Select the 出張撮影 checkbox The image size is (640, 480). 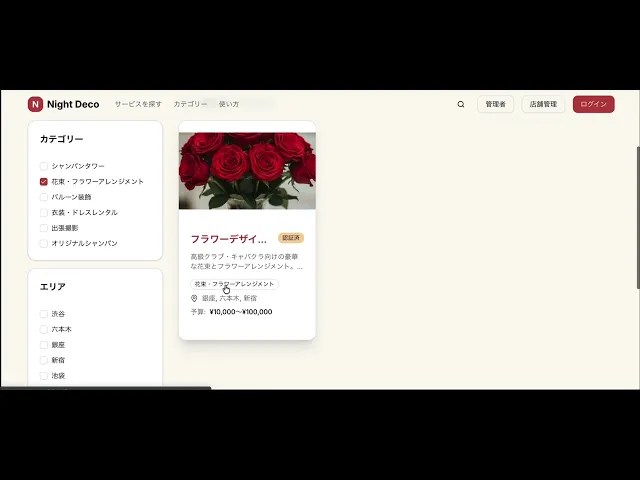[44, 228]
